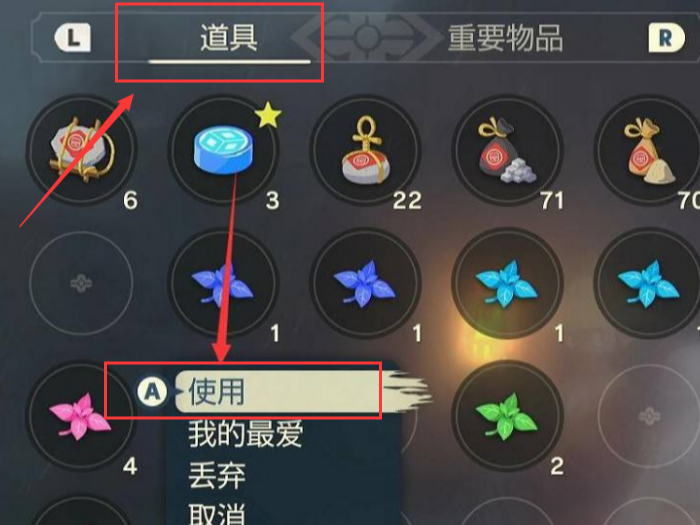Select the first dark blue mint leaf
700x525 pixels.
(223, 283)
